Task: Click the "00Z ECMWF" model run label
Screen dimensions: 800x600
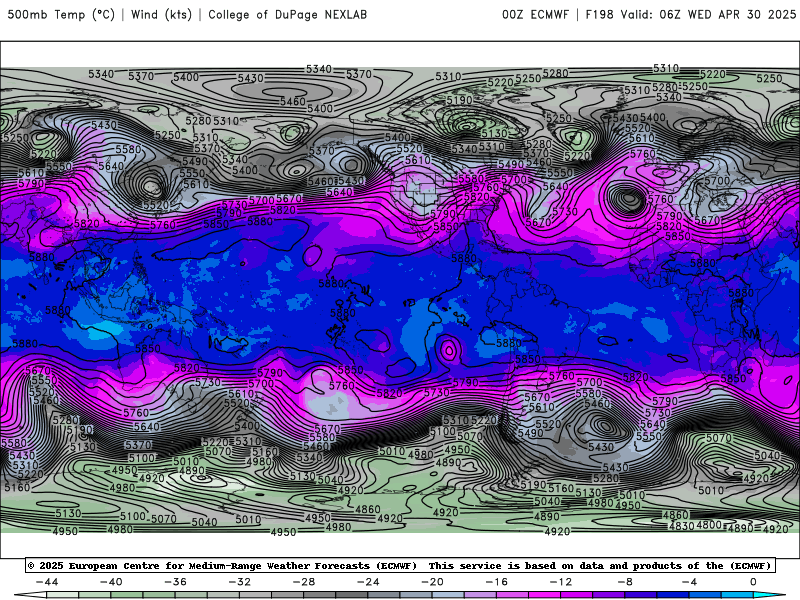Action: [535, 14]
